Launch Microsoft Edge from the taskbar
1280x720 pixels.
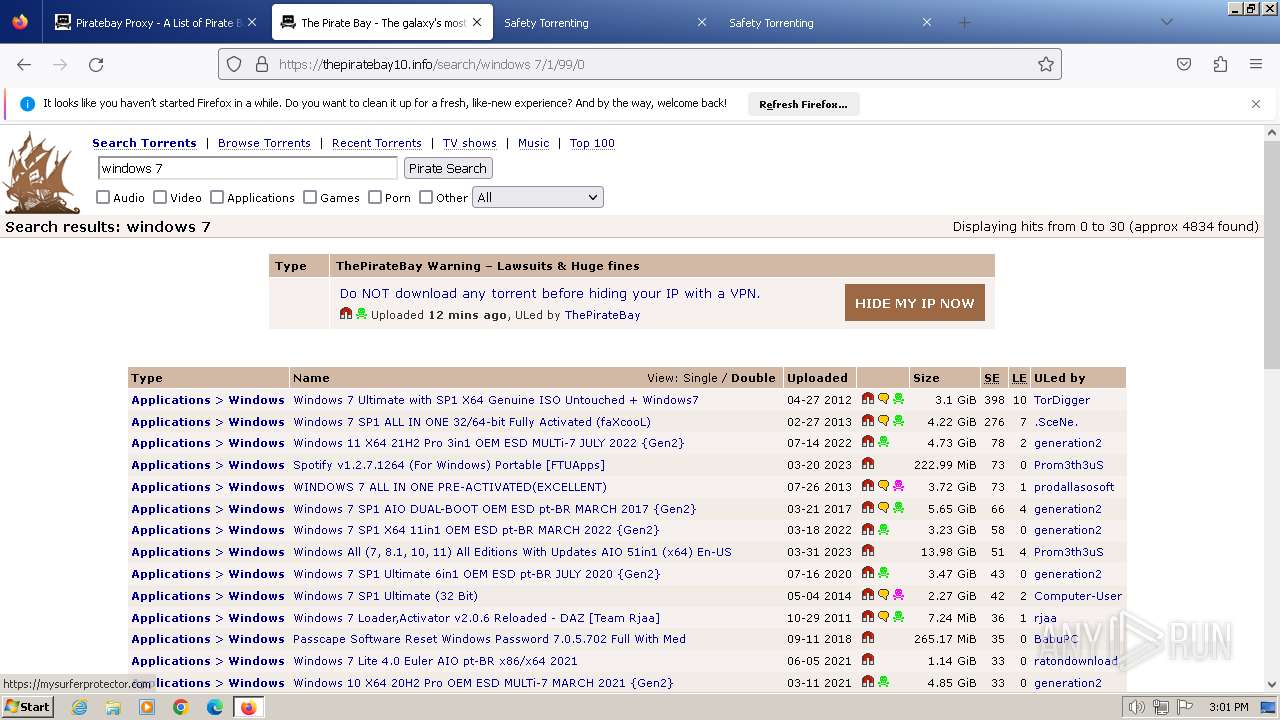(x=214, y=707)
